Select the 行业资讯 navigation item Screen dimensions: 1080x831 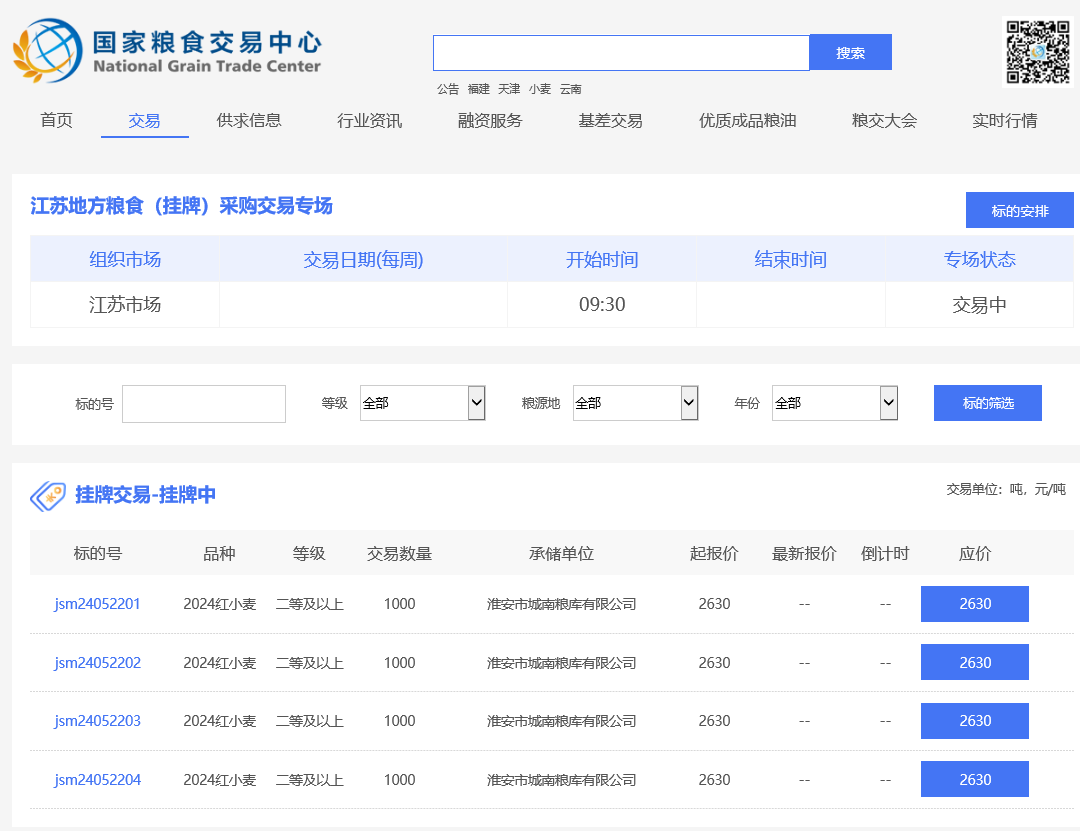369,121
